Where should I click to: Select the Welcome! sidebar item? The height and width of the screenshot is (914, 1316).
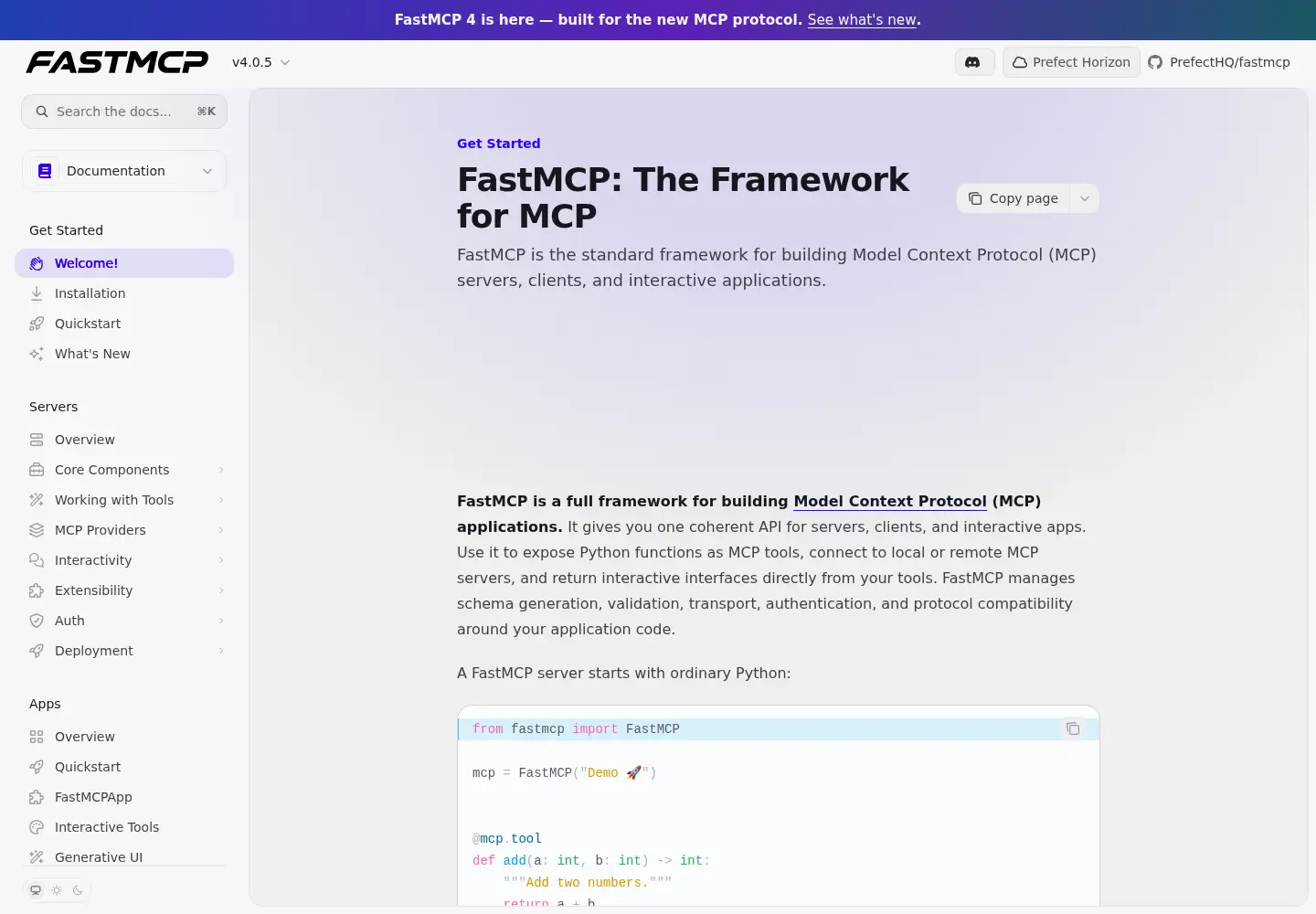tap(124, 263)
